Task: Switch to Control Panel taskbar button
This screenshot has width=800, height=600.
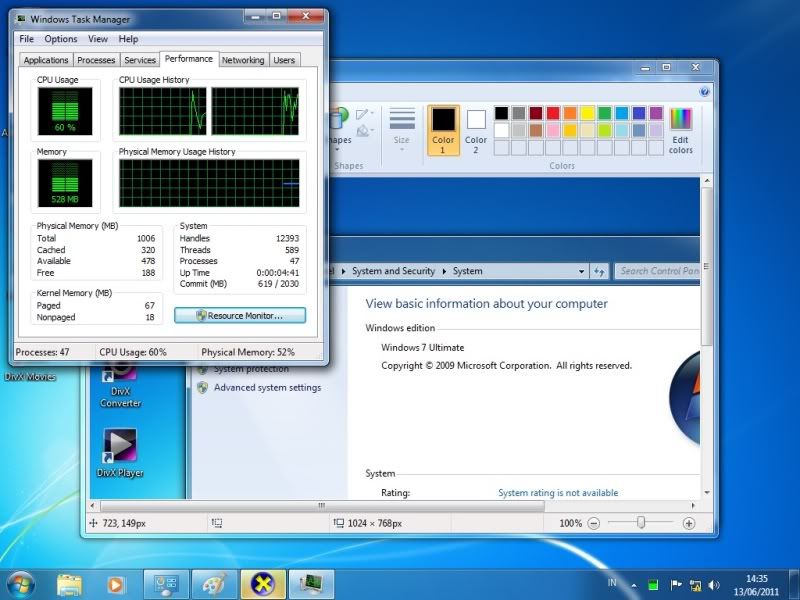Action: pyautogui.click(x=166, y=585)
